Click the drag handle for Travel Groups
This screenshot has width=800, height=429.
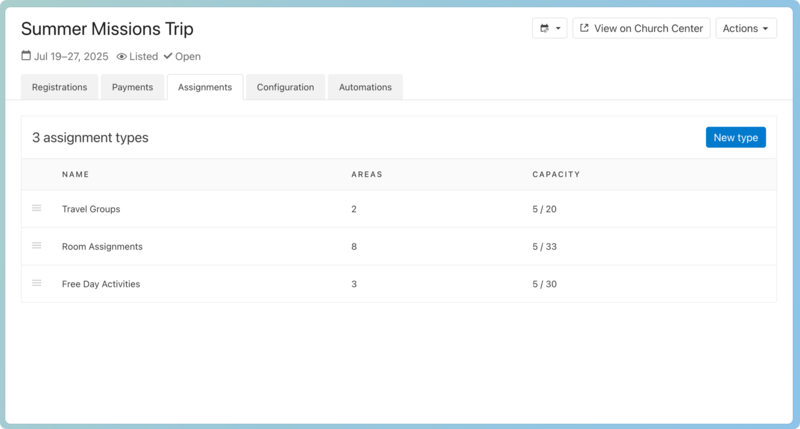pos(37,208)
